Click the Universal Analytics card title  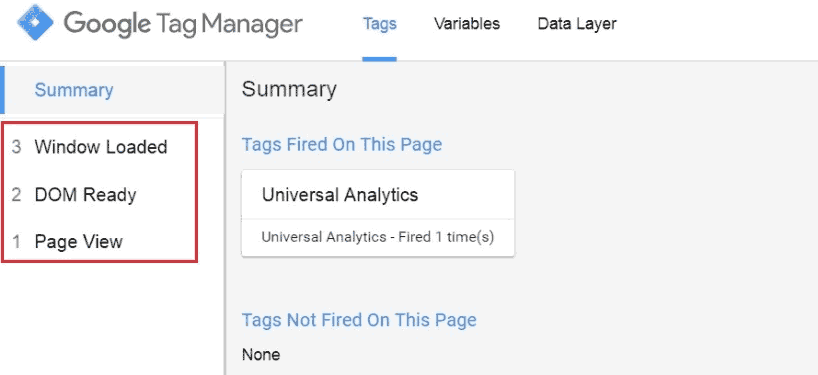(340, 195)
